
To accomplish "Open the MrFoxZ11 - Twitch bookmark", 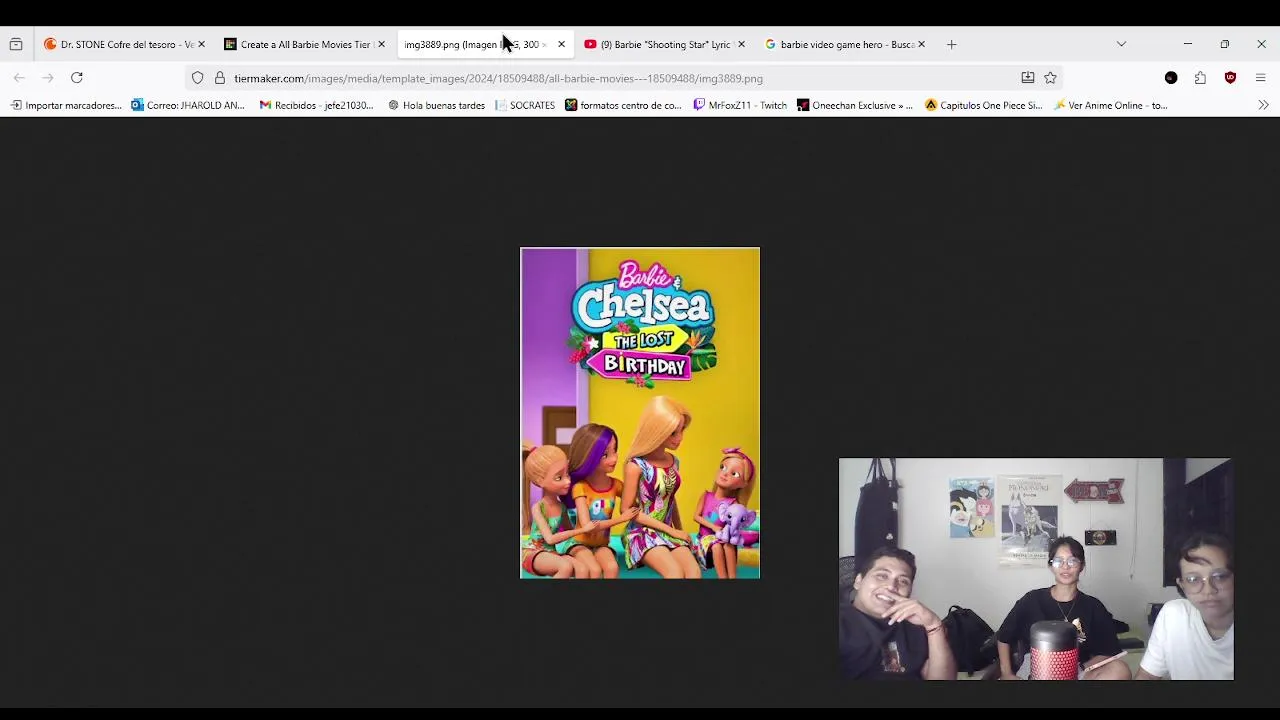I will coord(740,105).
